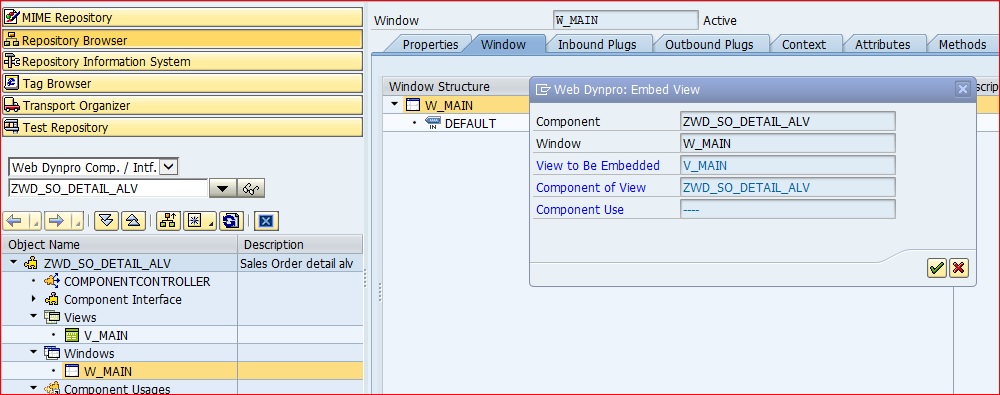Expand the Component Interface node

[x=34, y=299]
